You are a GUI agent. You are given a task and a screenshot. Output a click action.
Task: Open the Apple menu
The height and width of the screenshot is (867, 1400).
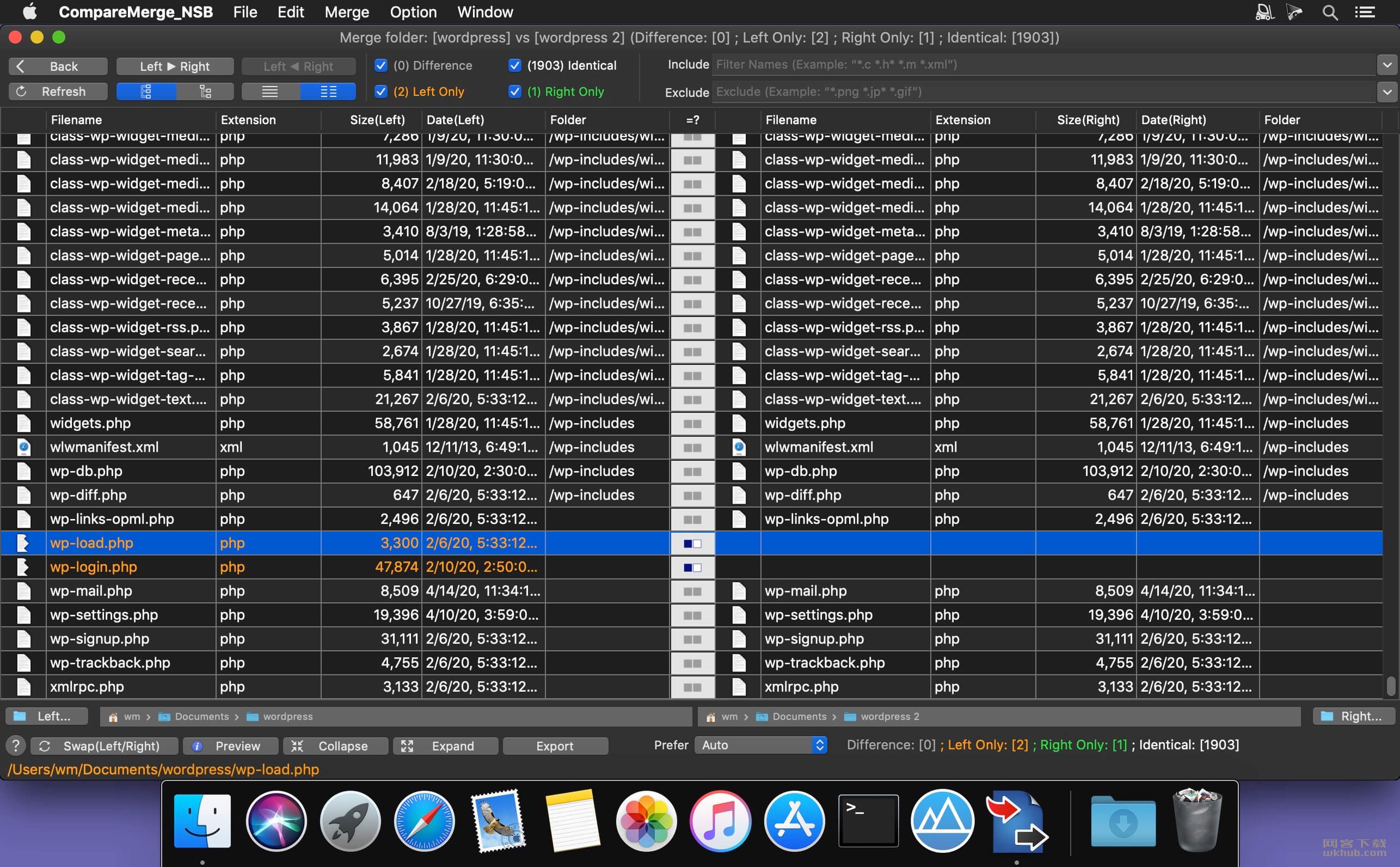[x=29, y=11]
